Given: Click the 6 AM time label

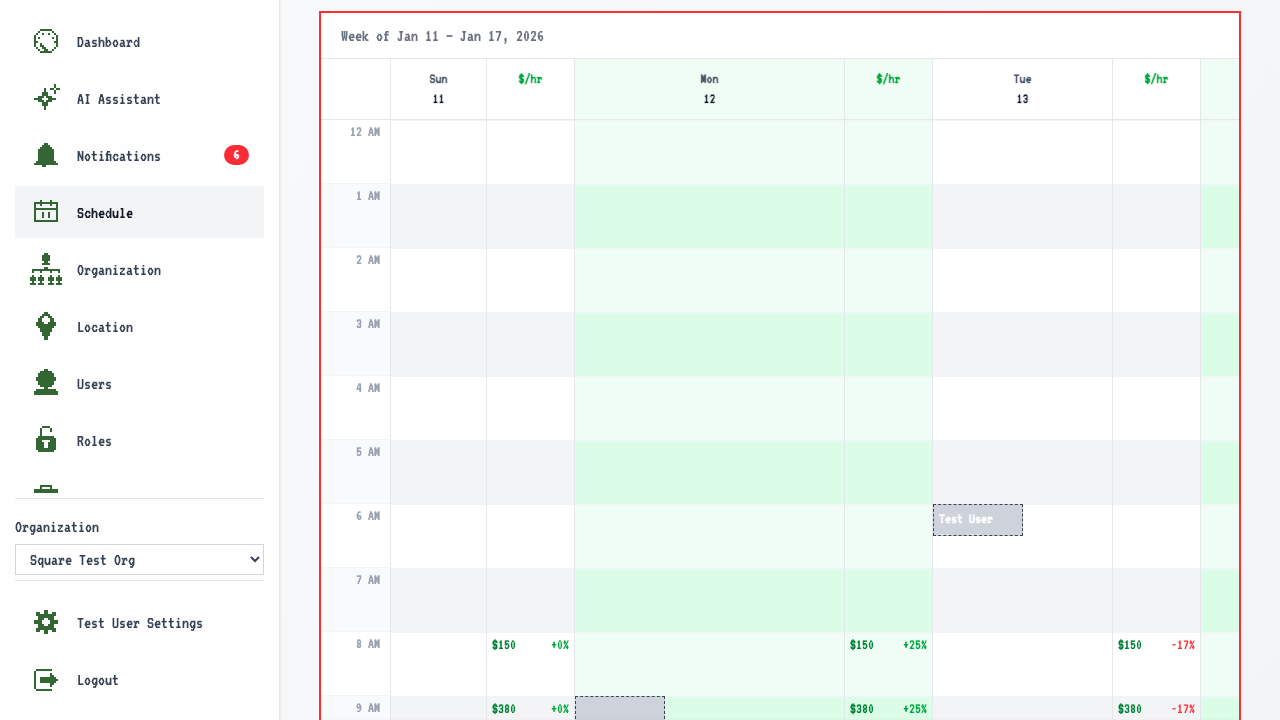Looking at the screenshot, I should click(368, 516).
